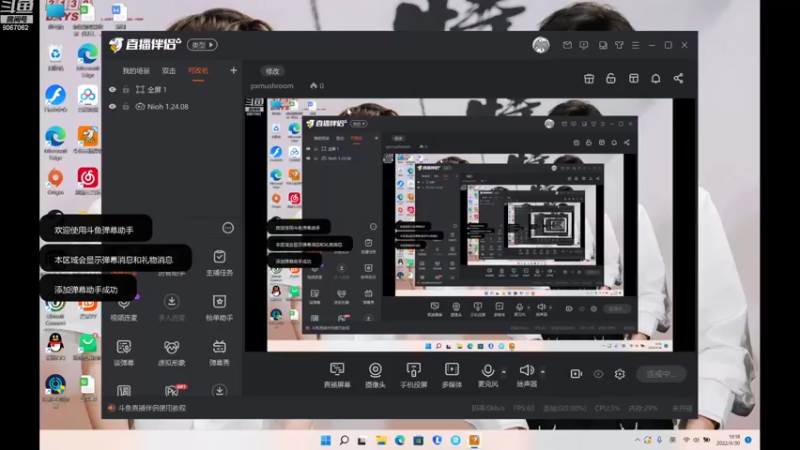Viewport: 800px width, 450px height.
Task: Open the 主播任务 streamer tasks tool
Action: click(219, 263)
